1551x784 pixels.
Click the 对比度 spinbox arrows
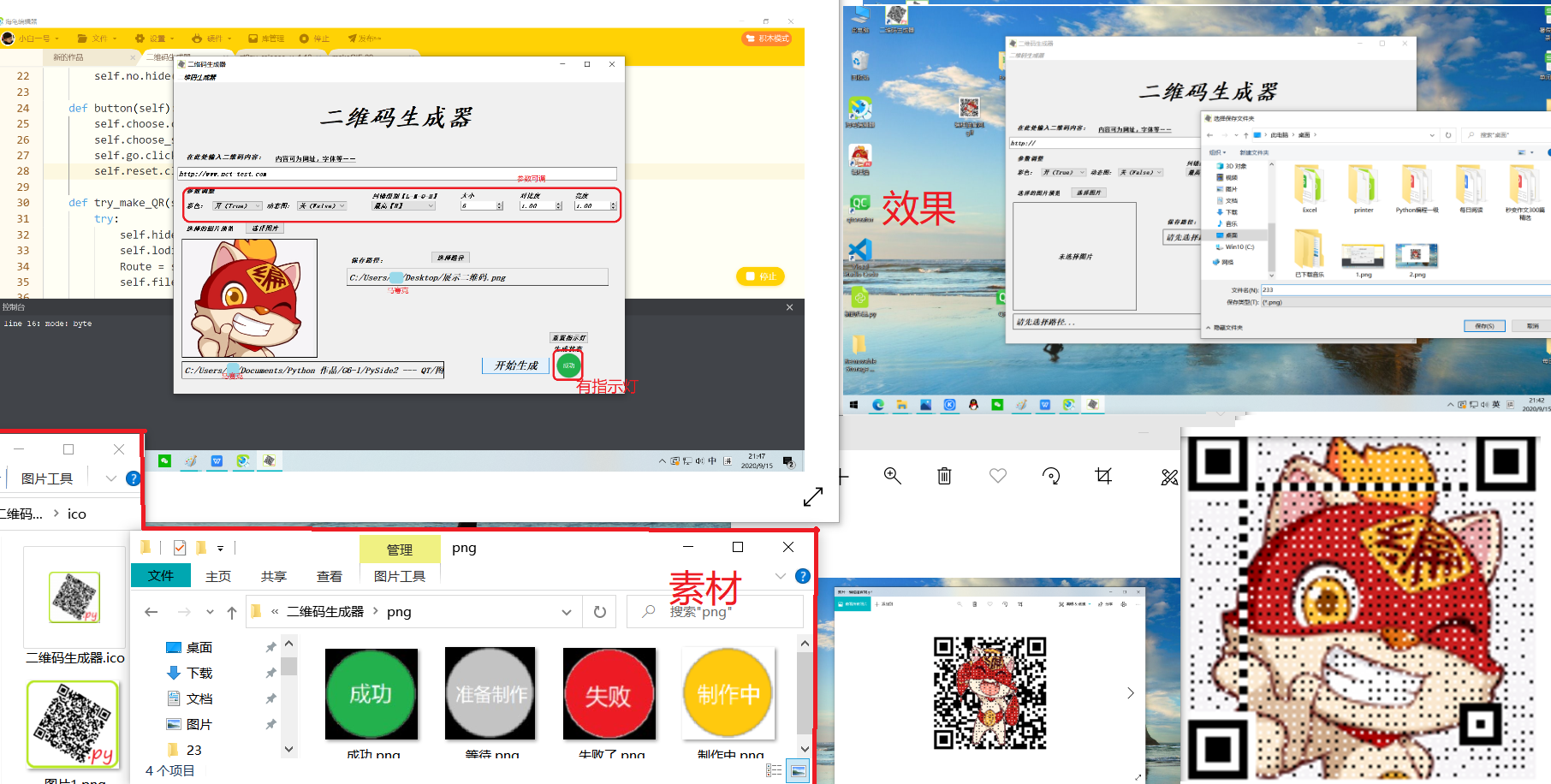click(x=559, y=205)
